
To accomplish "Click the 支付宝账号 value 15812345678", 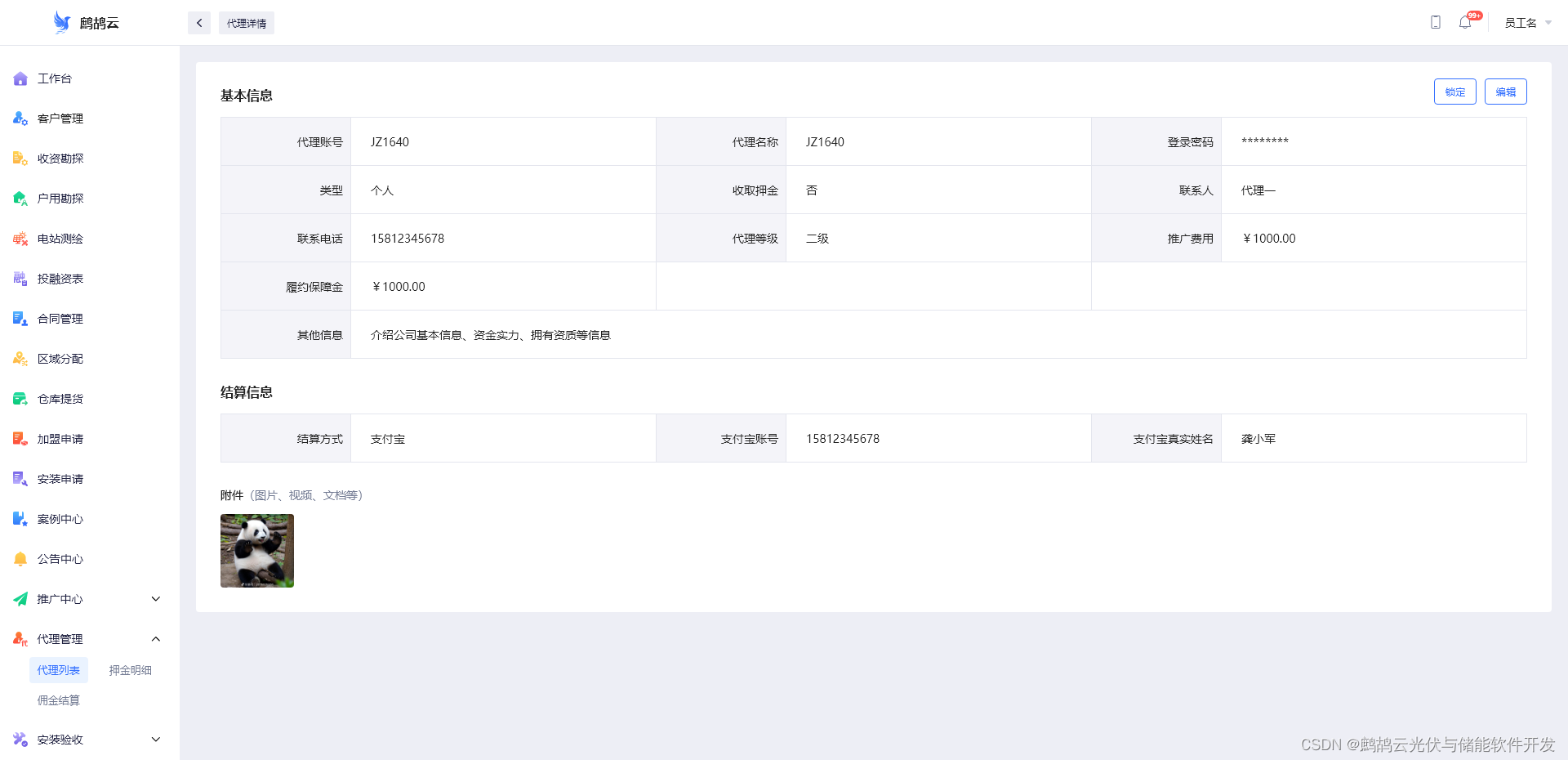I will [x=843, y=439].
